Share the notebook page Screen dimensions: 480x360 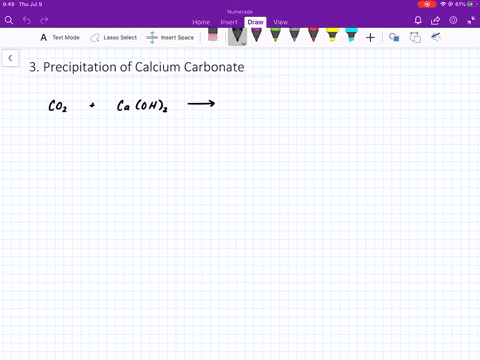point(435,20)
